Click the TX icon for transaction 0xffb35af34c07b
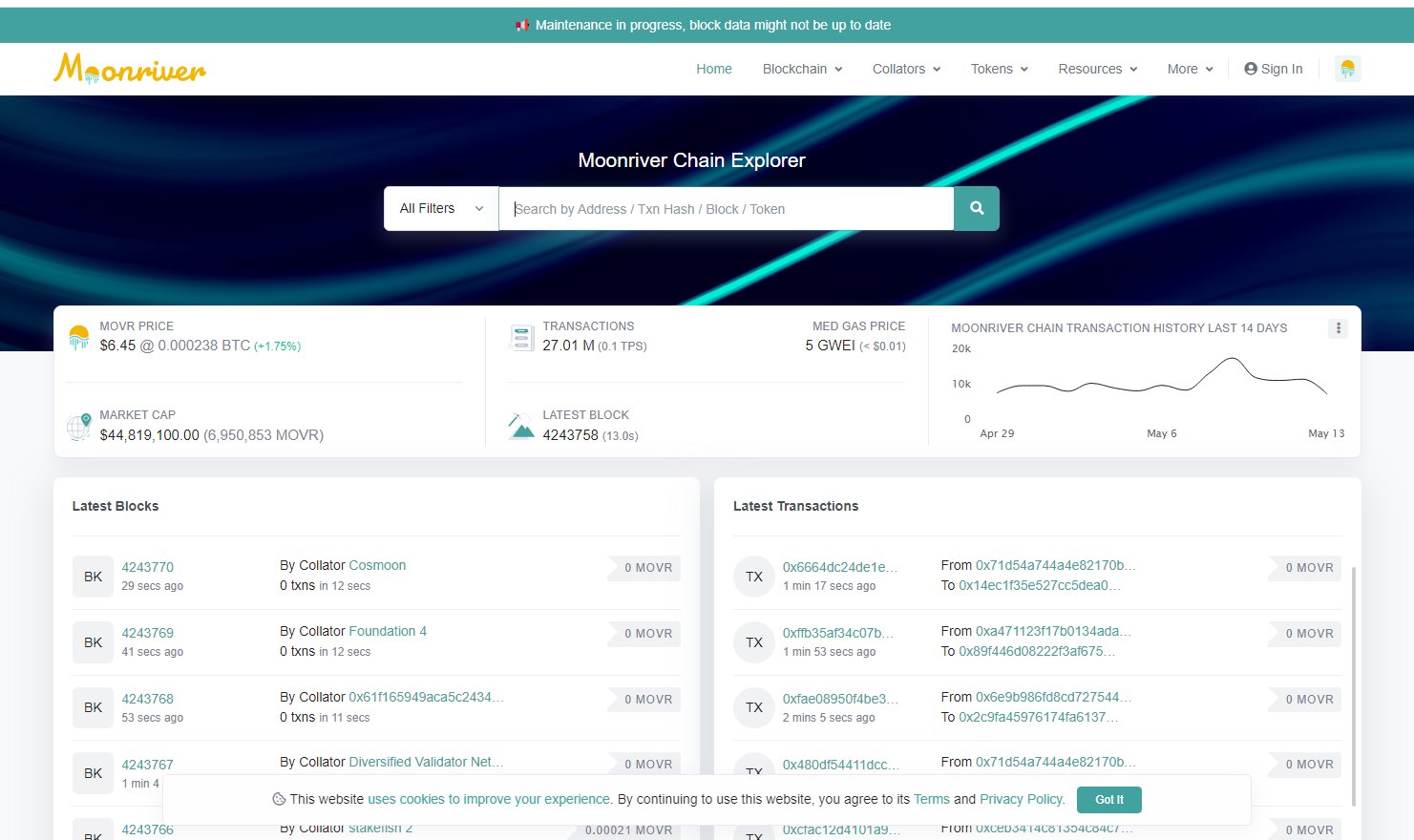The image size is (1414, 840). tap(753, 642)
